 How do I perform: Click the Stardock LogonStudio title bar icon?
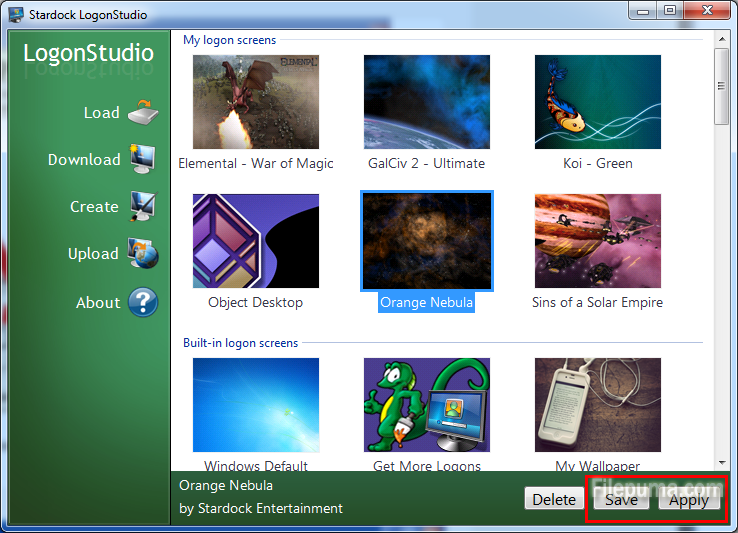click(15, 14)
